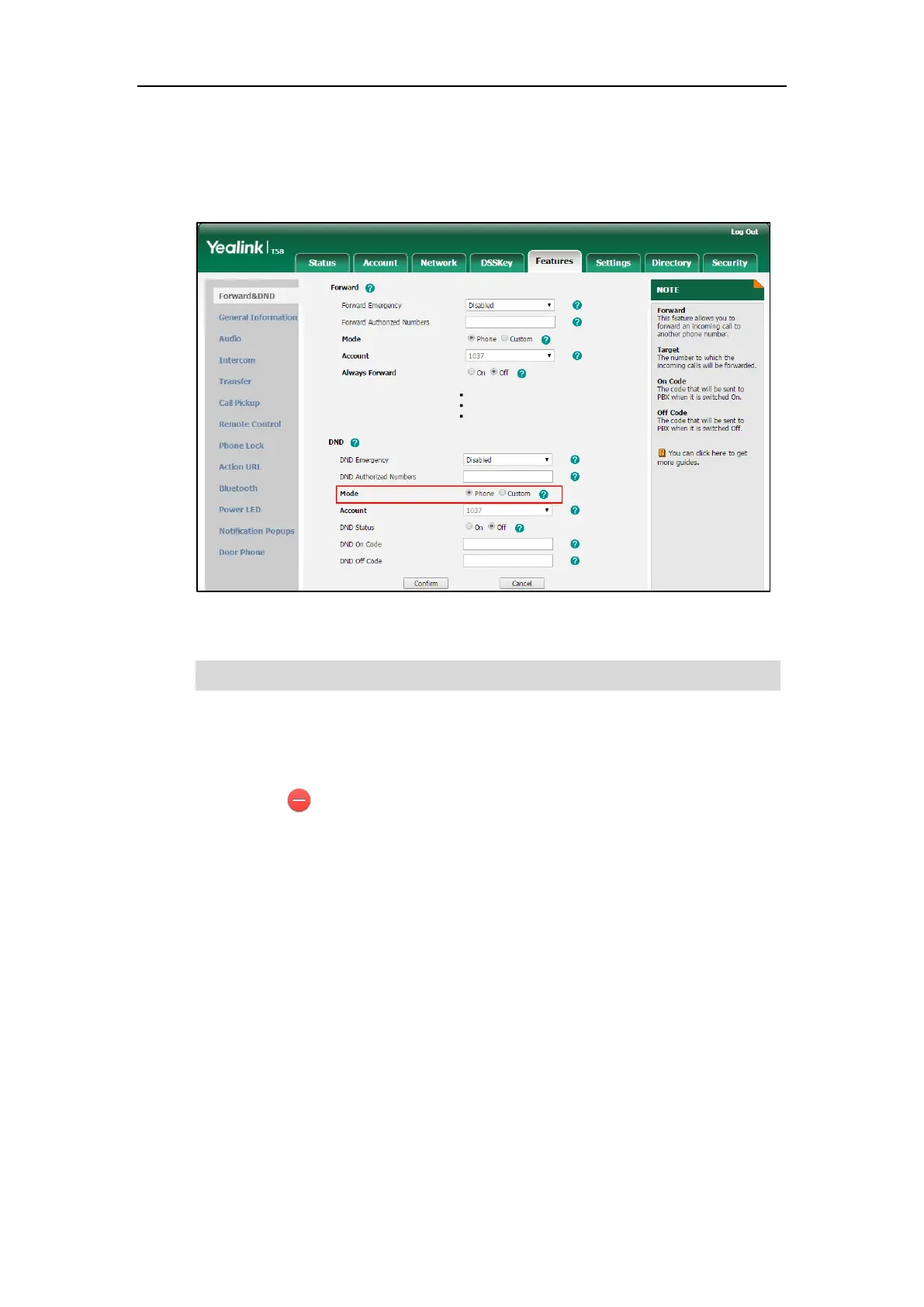
Task: Open DND Account 1037 dropdown
Action: pos(507,511)
